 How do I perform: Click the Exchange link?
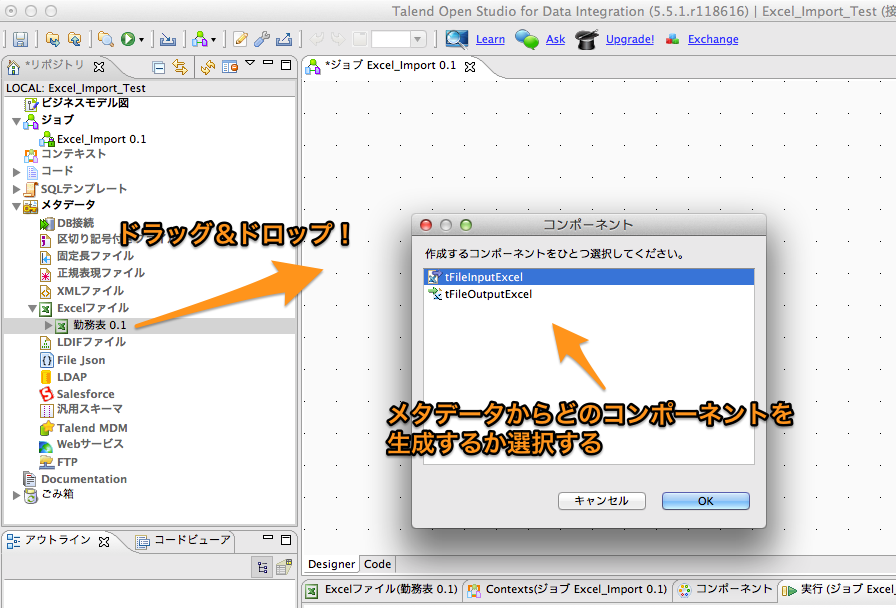tap(713, 39)
